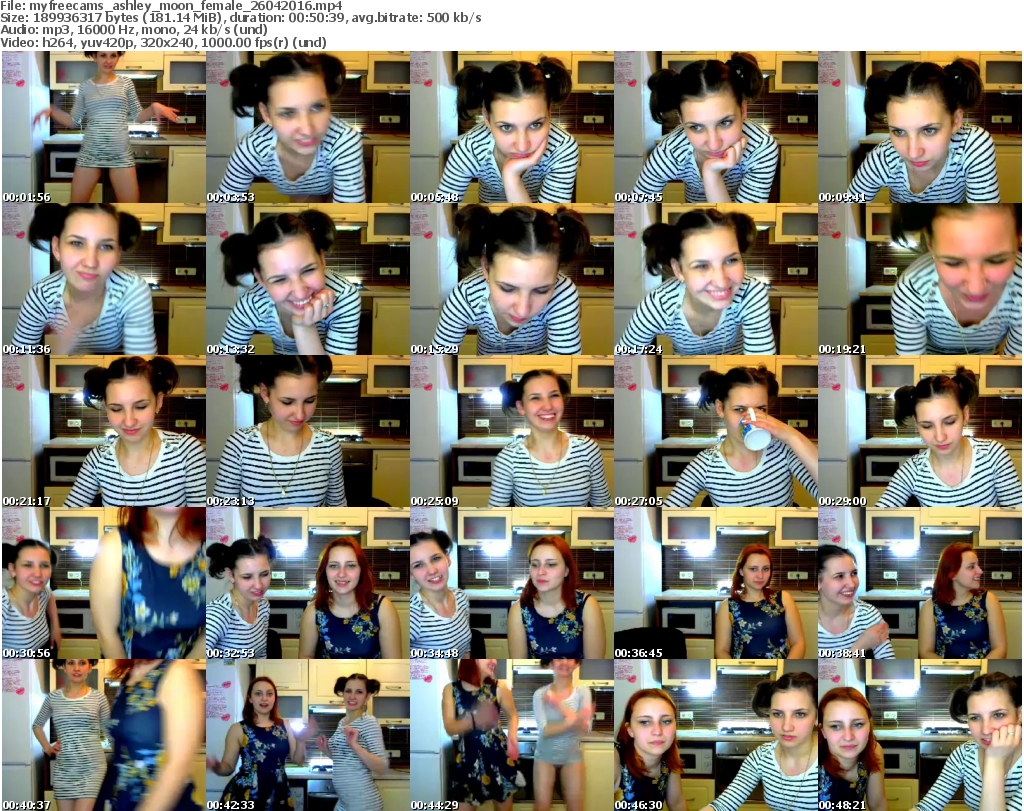Click the File name line in header
Screen dimensions: 1024x811
[x=171, y=6]
